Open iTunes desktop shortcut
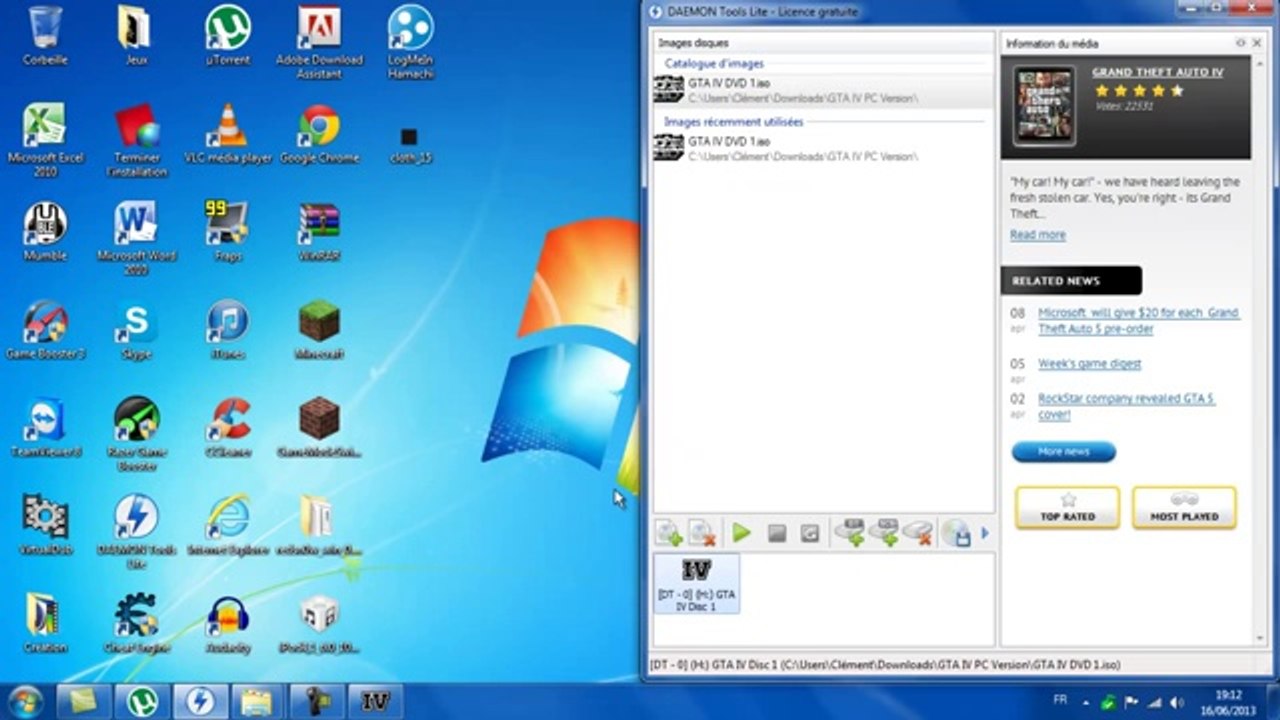The height and width of the screenshot is (720, 1280). pos(228,329)
